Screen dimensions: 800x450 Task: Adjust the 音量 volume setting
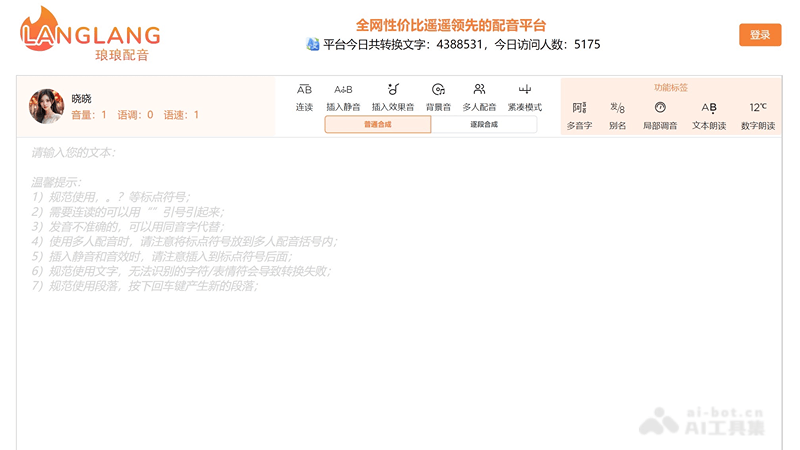click(x=89, y=115)
